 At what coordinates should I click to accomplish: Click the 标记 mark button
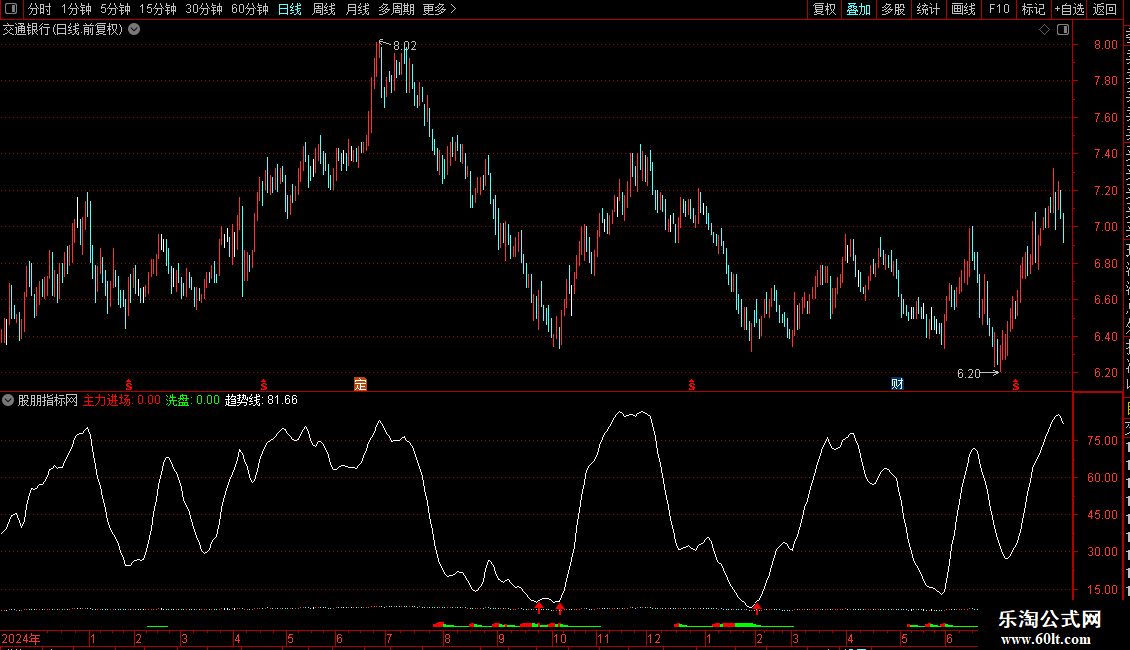pyautogui.click(x=1033, y=9)
